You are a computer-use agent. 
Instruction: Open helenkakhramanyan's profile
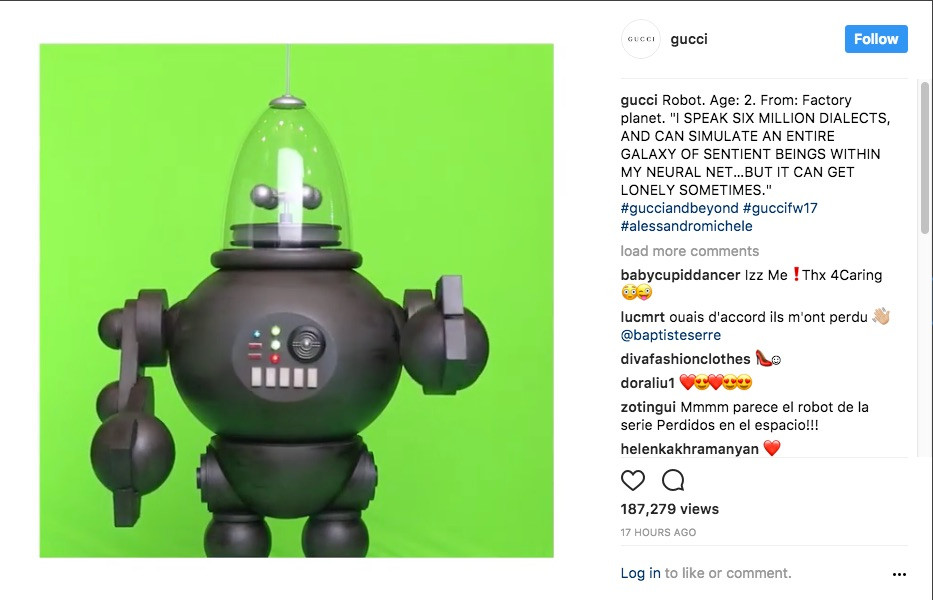pyautogui.click(x=690, y=449)
